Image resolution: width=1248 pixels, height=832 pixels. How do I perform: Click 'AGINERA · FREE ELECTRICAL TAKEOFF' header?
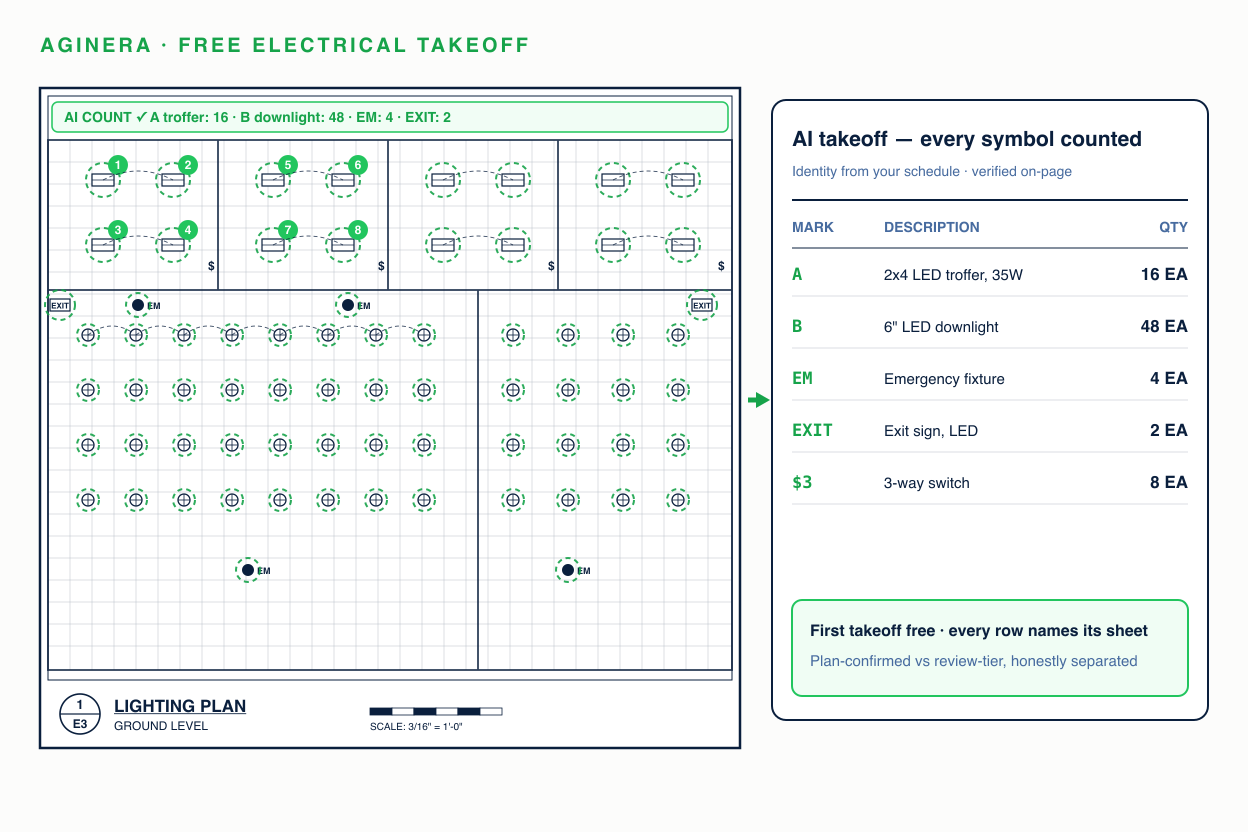click(285, 45)
